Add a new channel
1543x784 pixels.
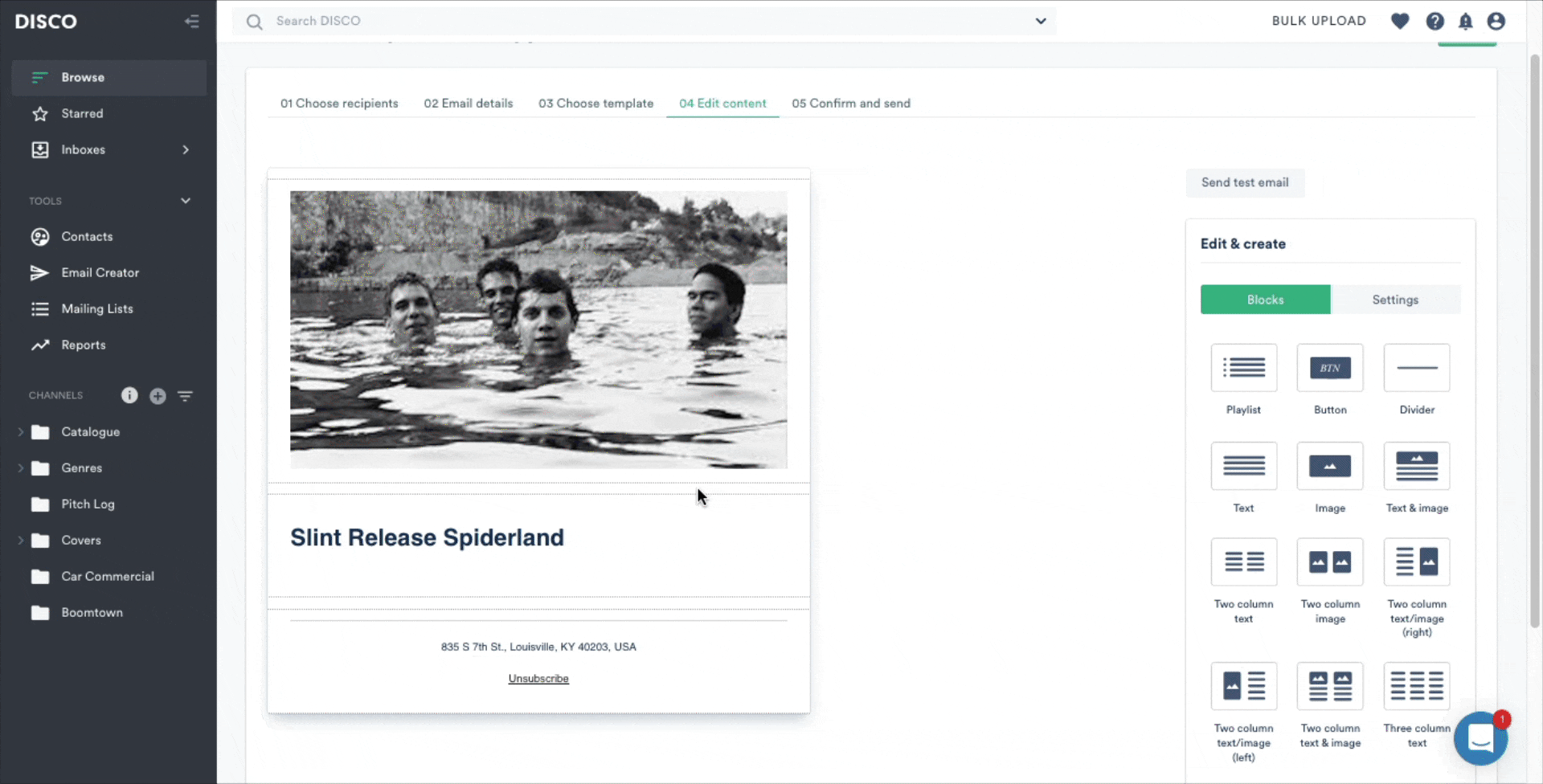pyautogui.click(x=158, y=396)
